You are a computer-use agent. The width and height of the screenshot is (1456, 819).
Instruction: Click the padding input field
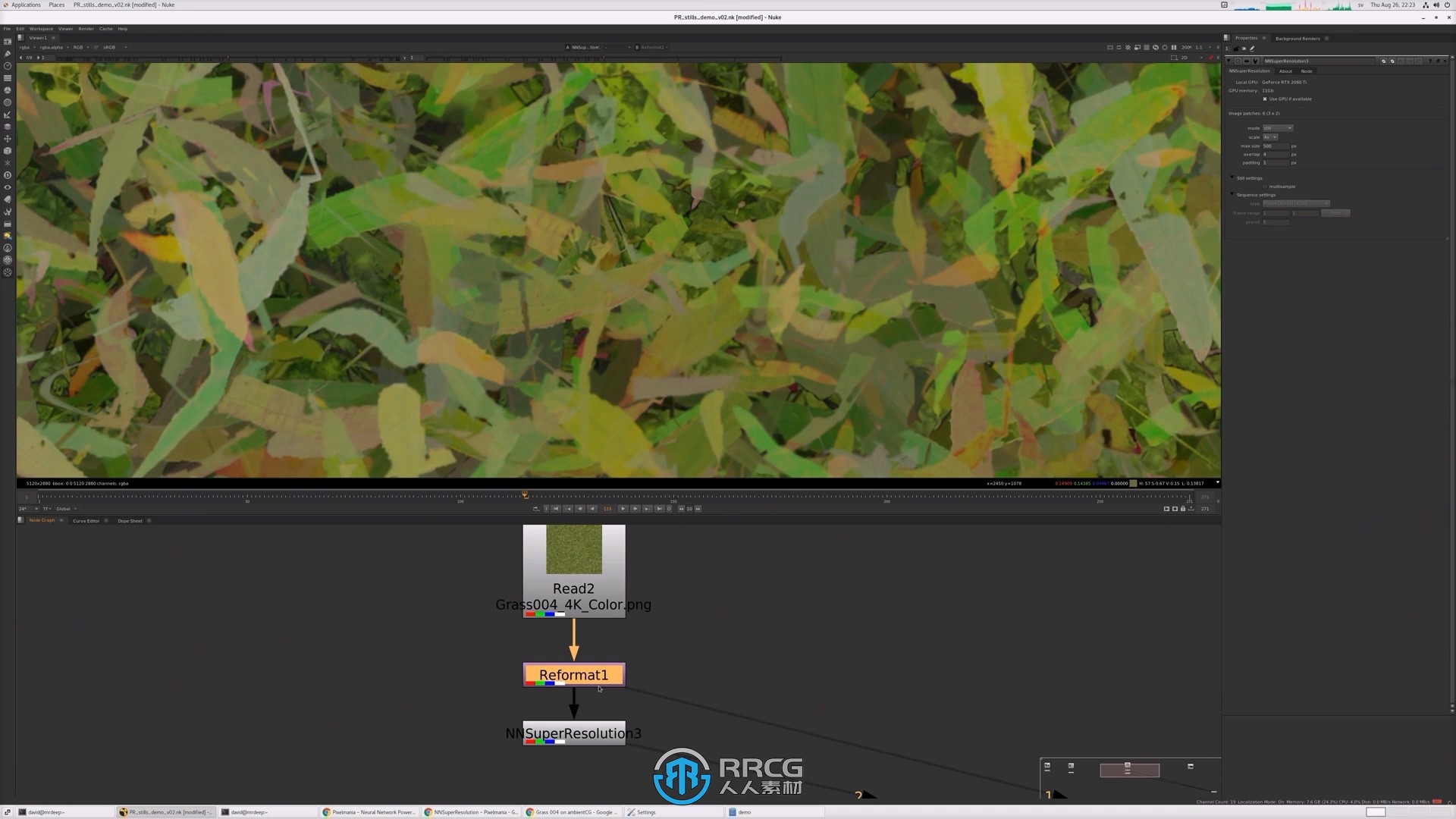click(x=1276, y=162)
